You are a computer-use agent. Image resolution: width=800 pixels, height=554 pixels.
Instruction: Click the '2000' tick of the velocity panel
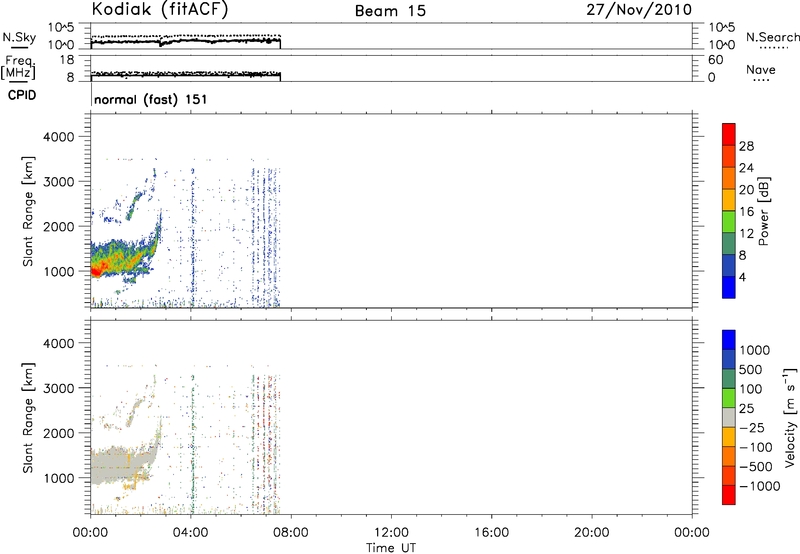59,433
